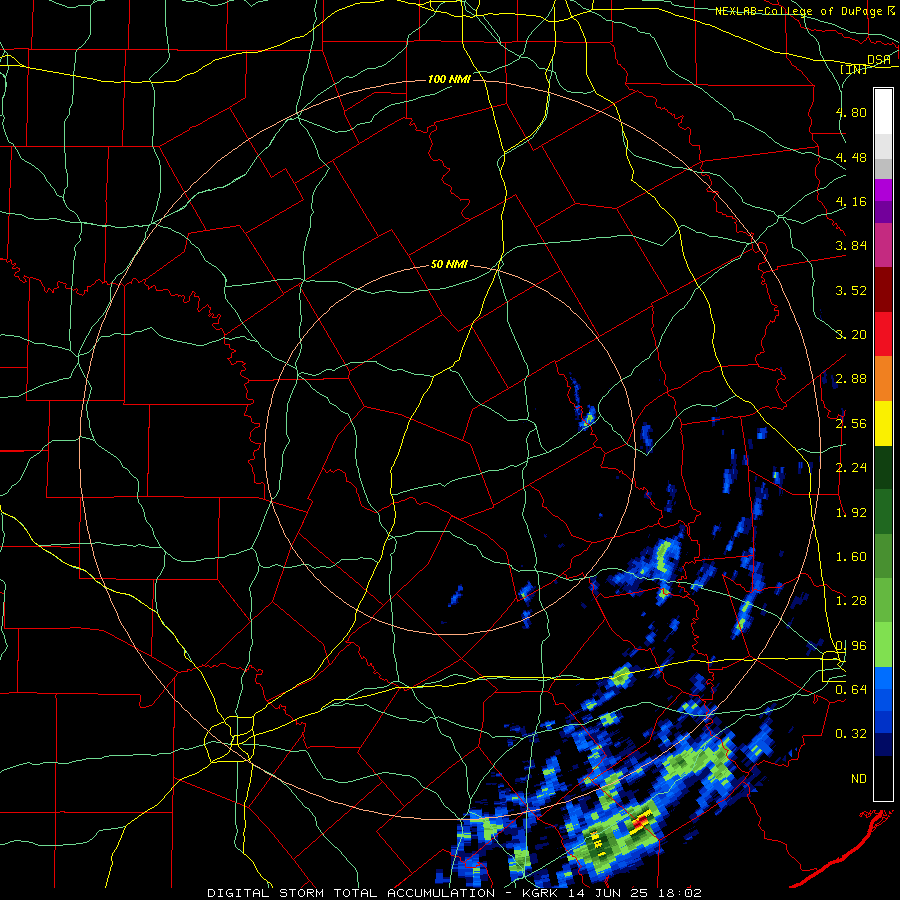Select the 2.56 legend value
Viewport: 900px width, 900px height.
pyautogui.click(x=851, y=424)
